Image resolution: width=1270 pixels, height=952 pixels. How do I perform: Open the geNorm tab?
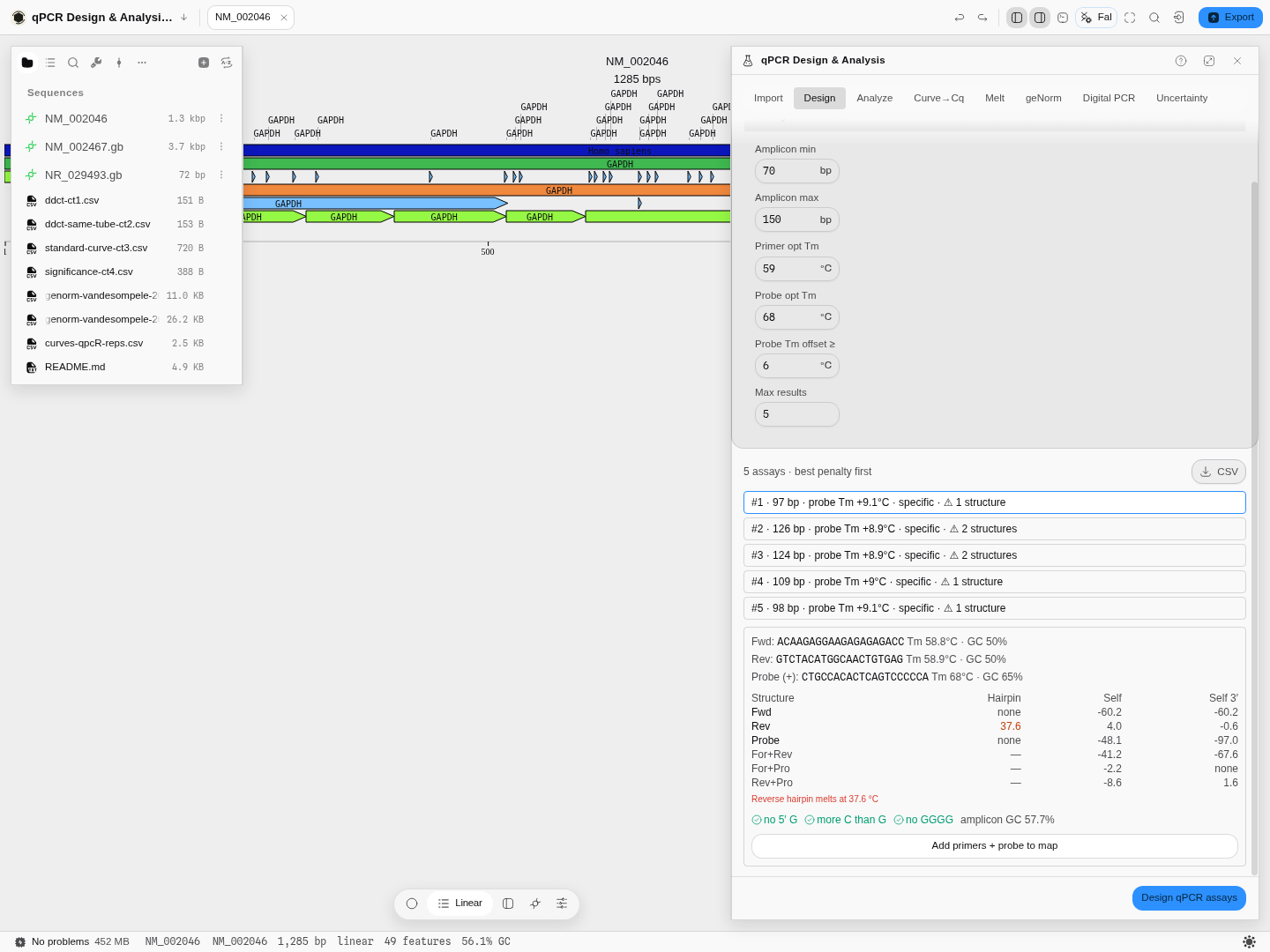click(1043, 98)
